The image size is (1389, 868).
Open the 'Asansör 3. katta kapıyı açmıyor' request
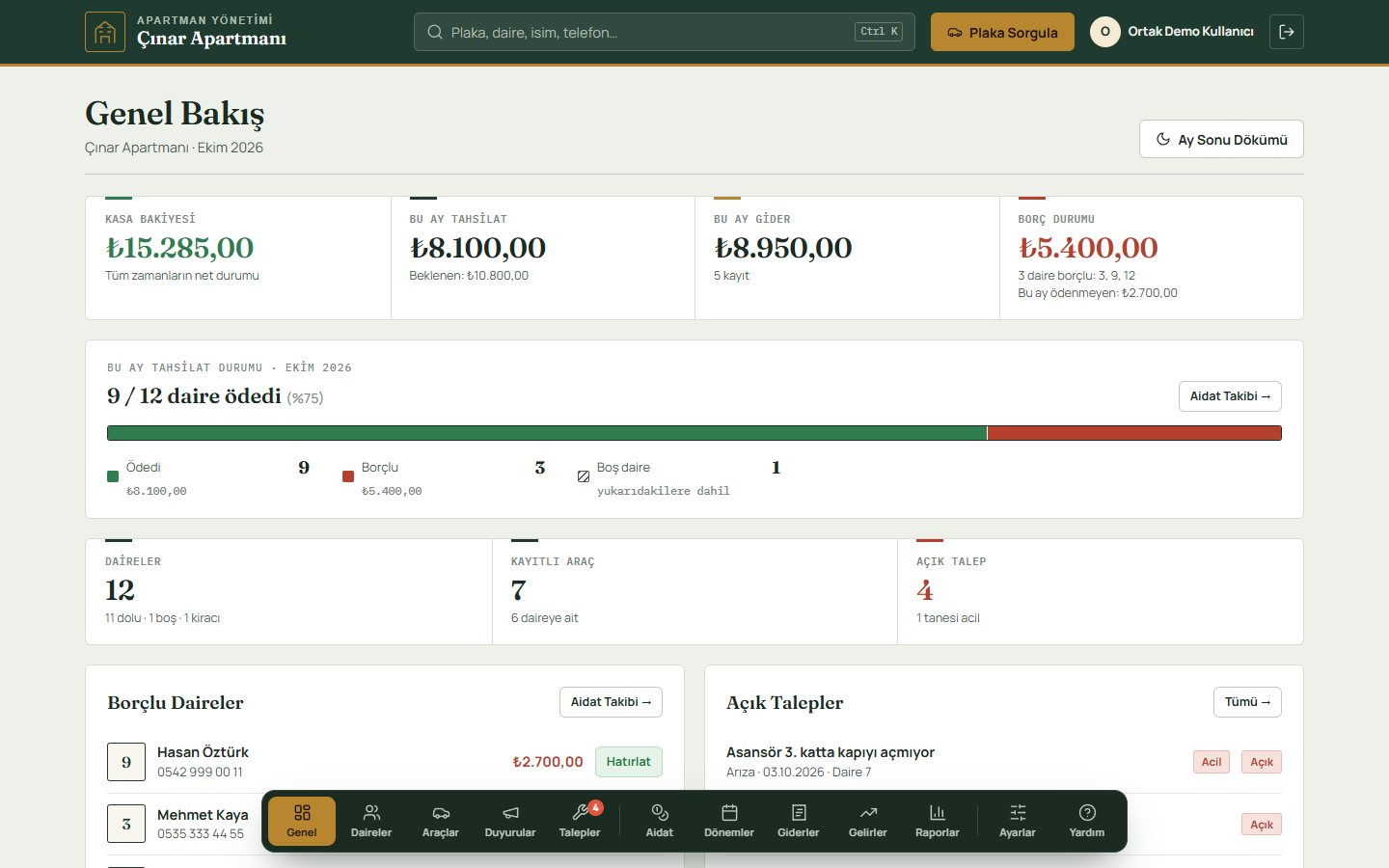click(x=831, y=752)
